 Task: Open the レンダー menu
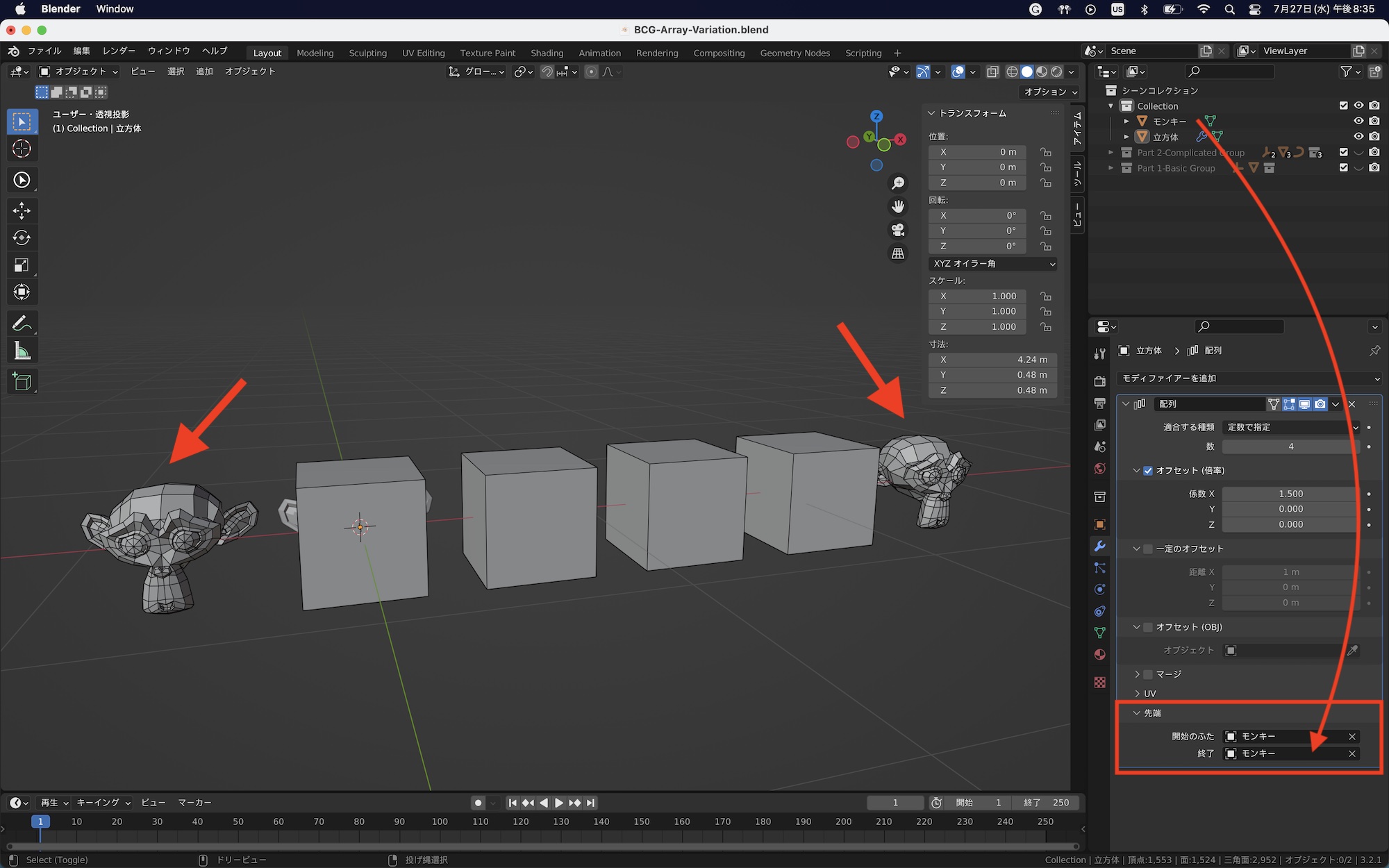119,51
